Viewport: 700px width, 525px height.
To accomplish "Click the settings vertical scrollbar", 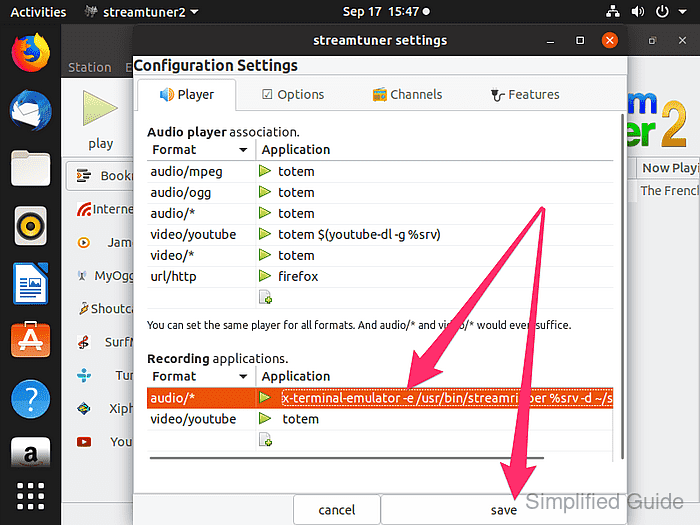I will (x=622, y=287).
